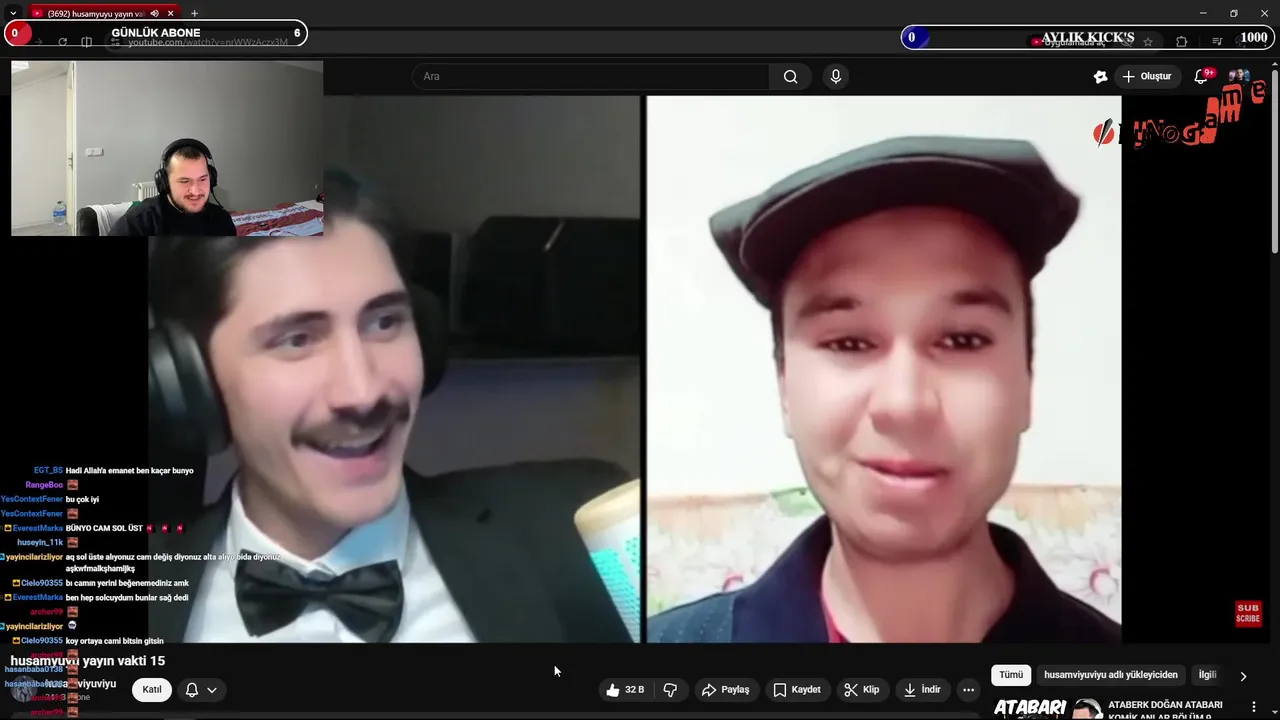Select the Tümü filter chip

(x=1011, y=675)
